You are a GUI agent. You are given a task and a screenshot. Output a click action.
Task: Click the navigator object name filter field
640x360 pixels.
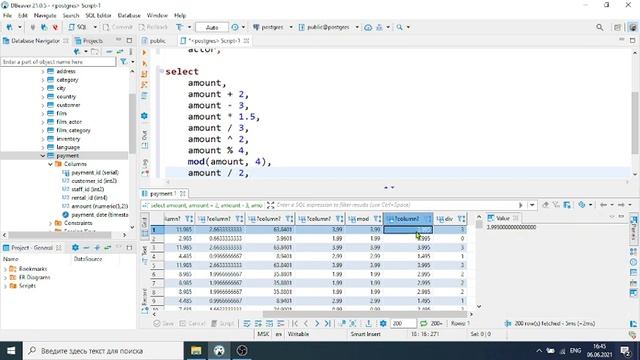[x=58, y=62]
